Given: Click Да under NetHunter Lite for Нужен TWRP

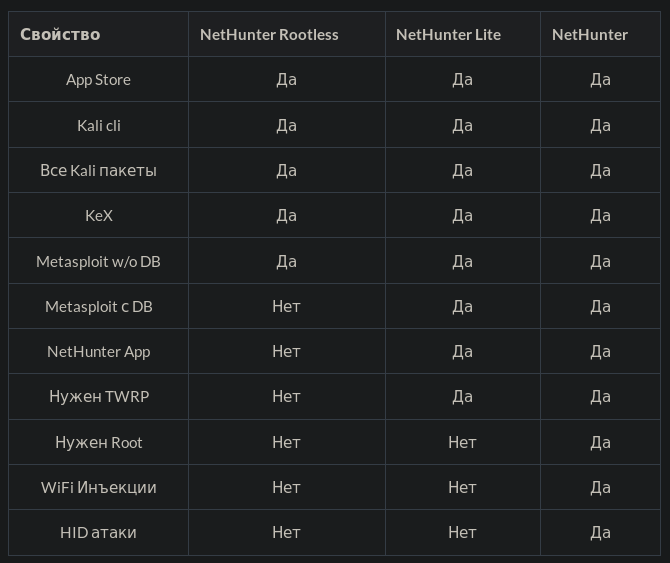Looking at the screenshot, I should click(462, 396).
